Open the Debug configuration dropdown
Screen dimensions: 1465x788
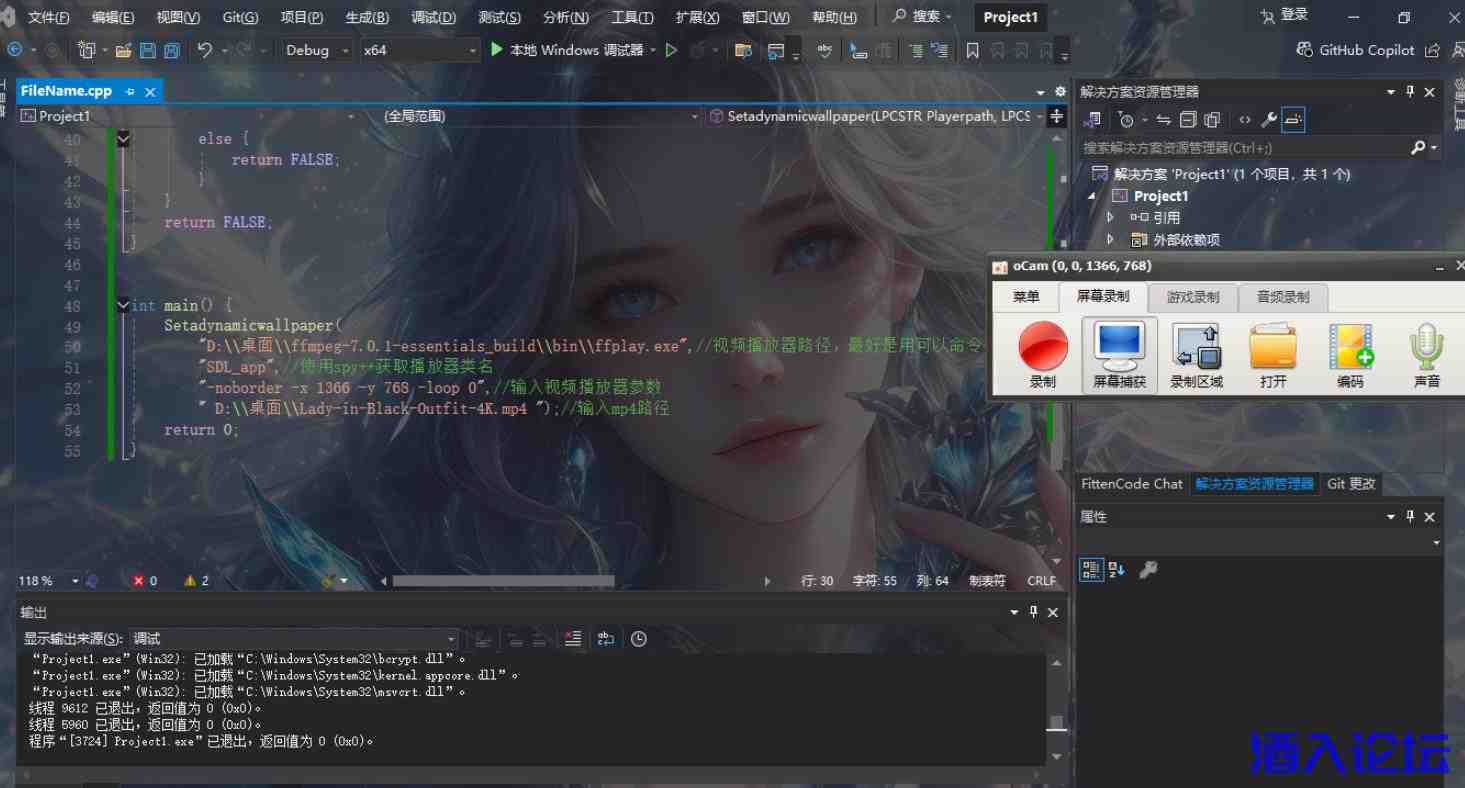coord(318,50)
